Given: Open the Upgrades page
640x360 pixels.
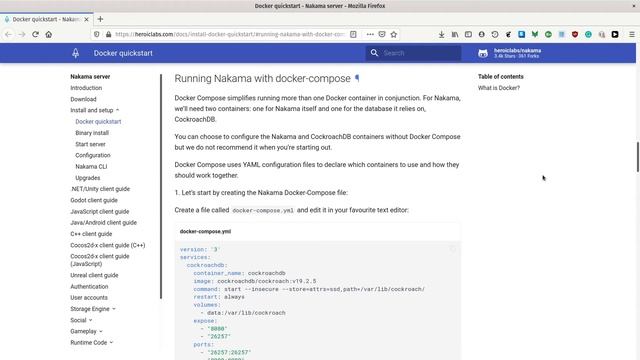Looking at the screenshot, I should (x=88, y=178).
